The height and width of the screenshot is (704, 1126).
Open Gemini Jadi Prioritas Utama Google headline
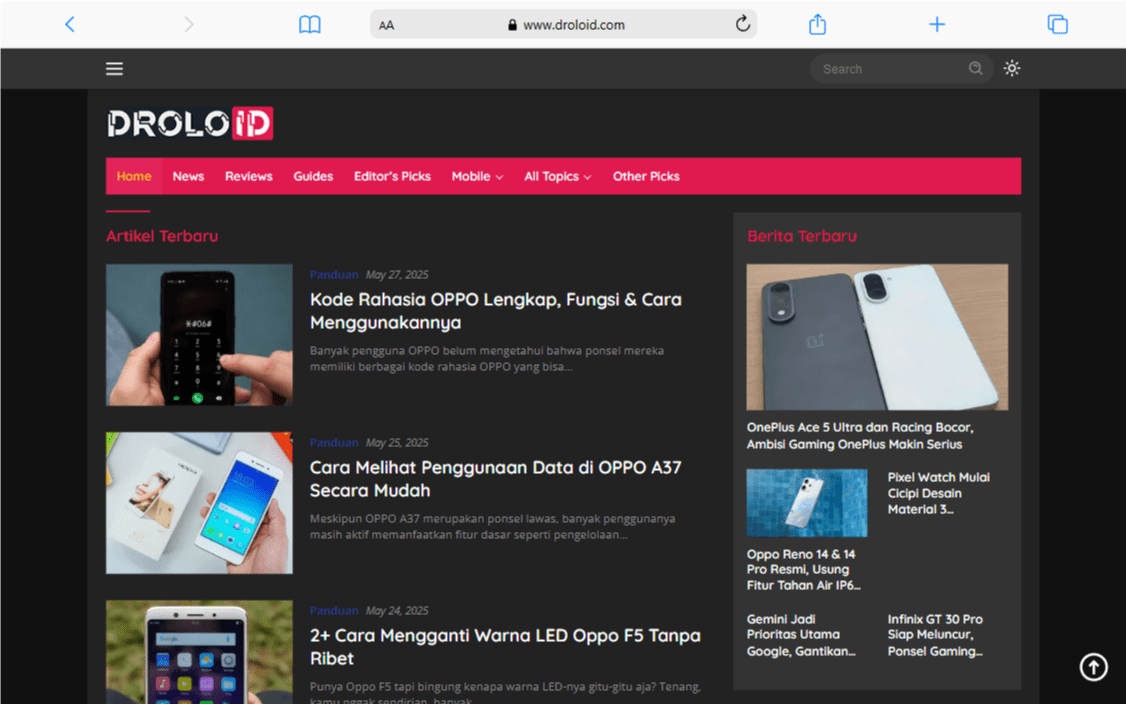point(801,635)
